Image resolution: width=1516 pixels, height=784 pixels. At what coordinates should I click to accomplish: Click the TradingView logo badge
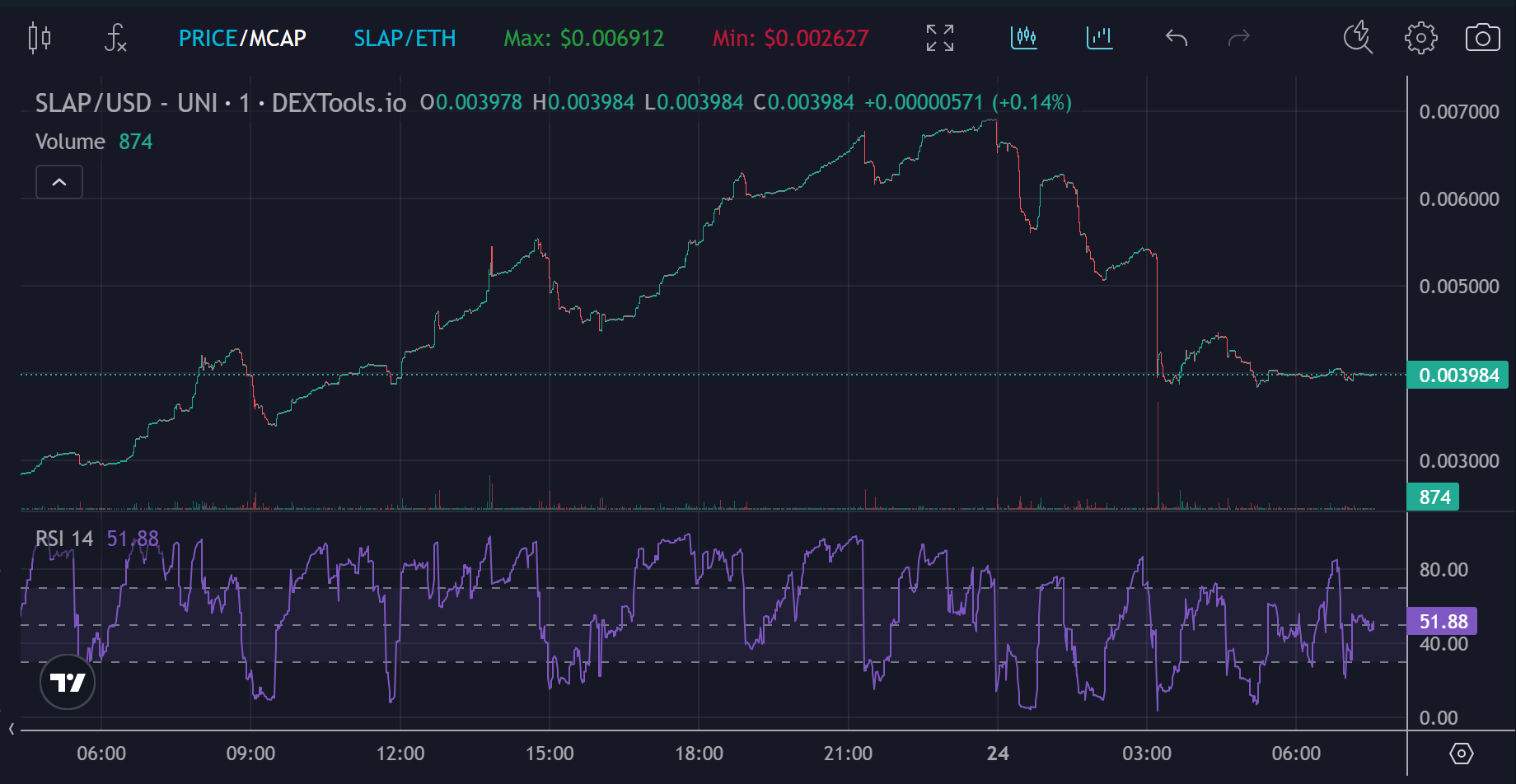pyautogui.click(x=68, y=682)
